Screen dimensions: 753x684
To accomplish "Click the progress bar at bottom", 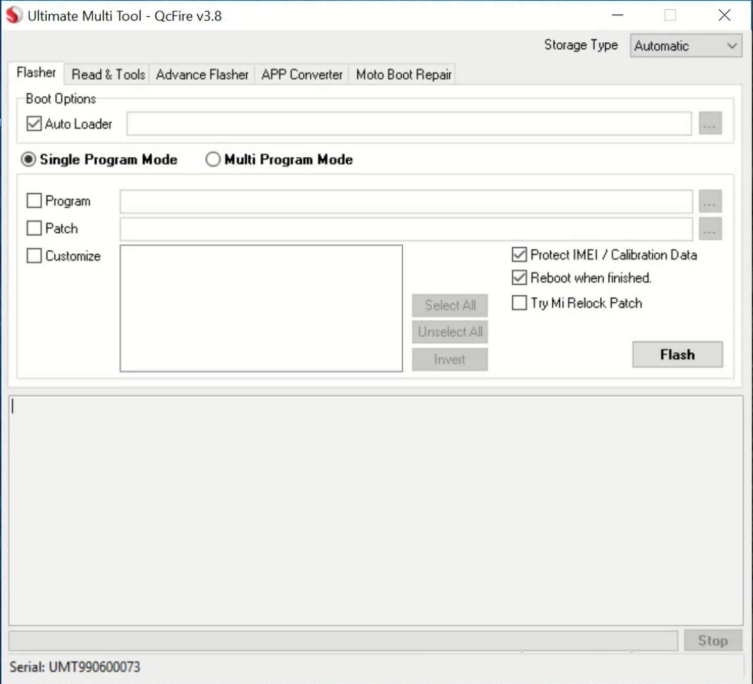I will [343, 641].
